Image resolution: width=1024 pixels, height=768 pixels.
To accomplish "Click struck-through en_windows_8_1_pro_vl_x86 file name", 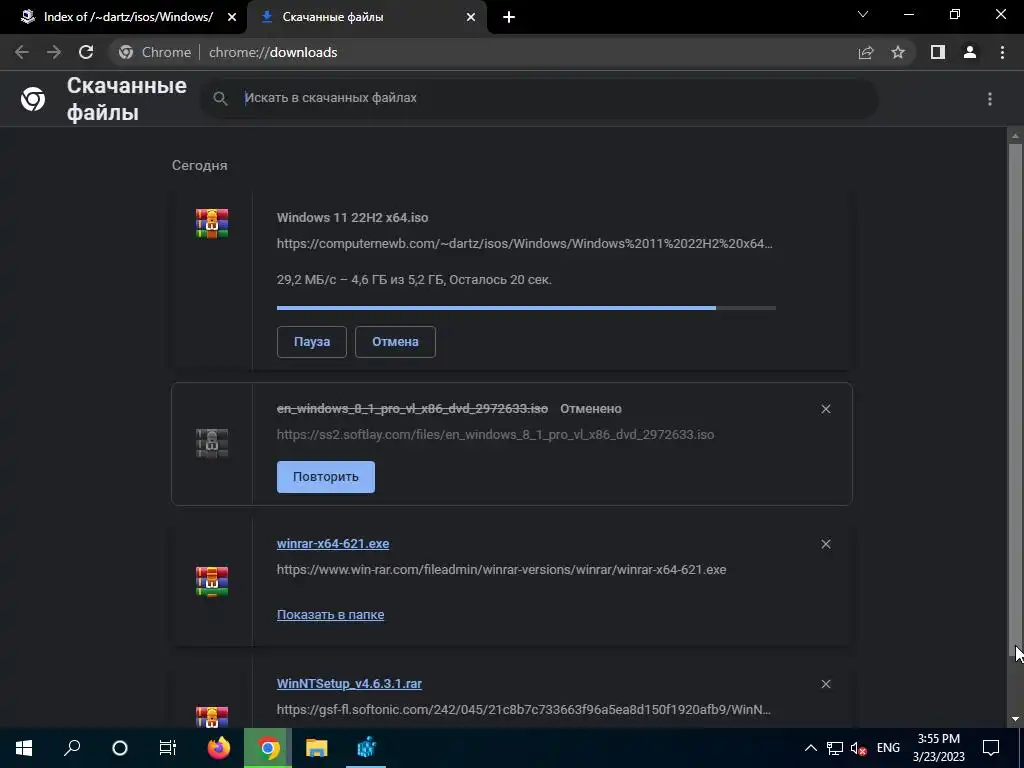I will coord(412,409).
